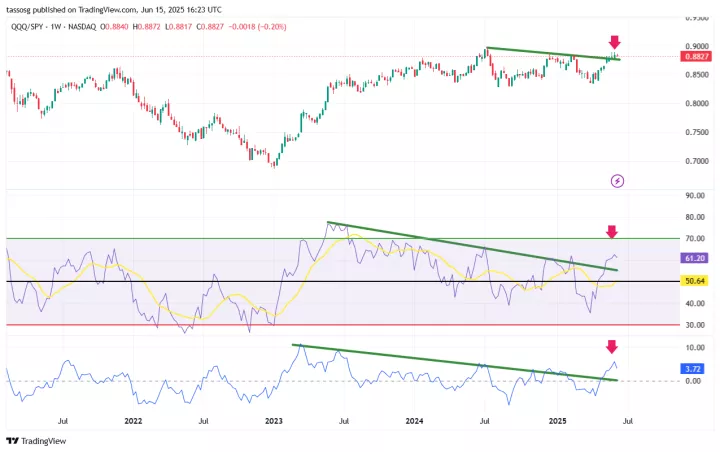Image resolution: width=720 pixels, height=452 pixels.
Task: Click the red 0.8827 current price tag
Action: pos(696,56)
